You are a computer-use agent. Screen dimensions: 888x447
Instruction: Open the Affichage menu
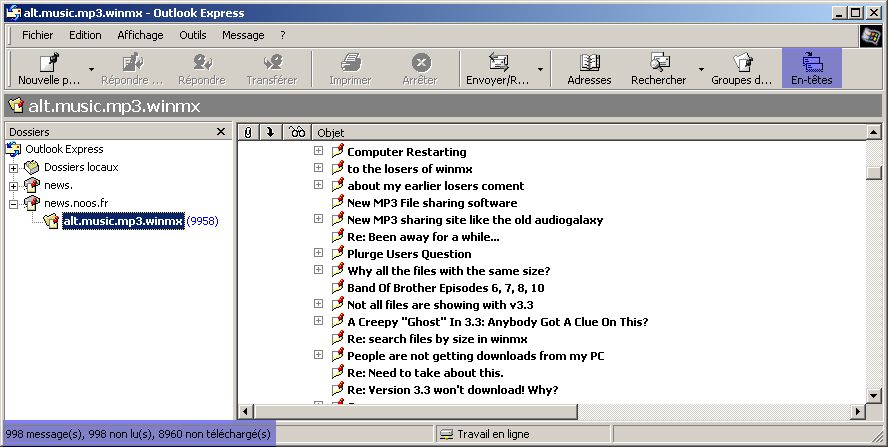(x=139, y=35)
